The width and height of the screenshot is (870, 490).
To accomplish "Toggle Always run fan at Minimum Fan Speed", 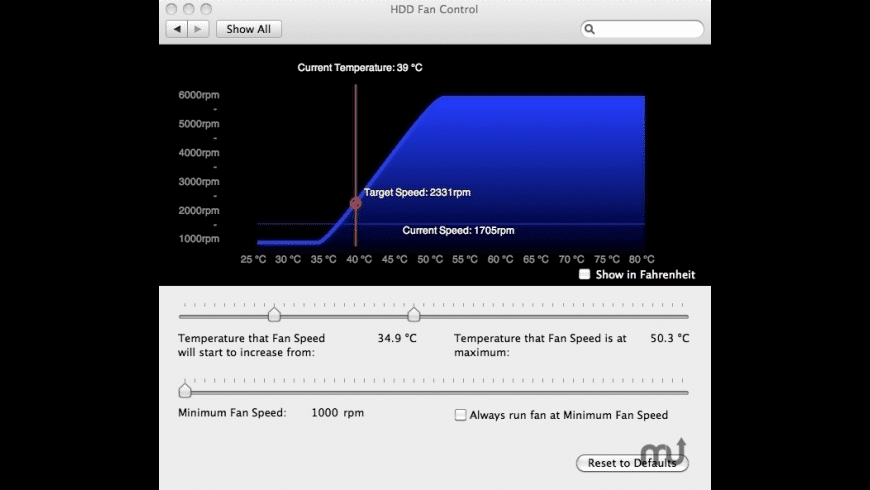I will [461, 415].
